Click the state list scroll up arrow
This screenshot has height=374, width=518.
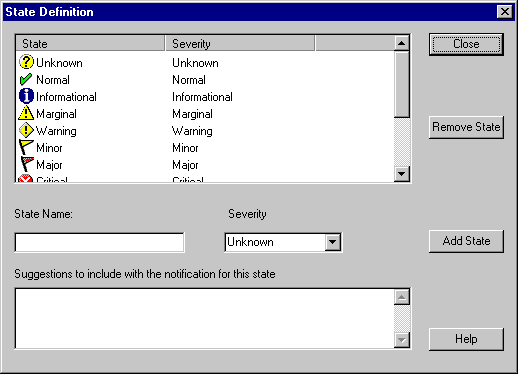[402, 43]
